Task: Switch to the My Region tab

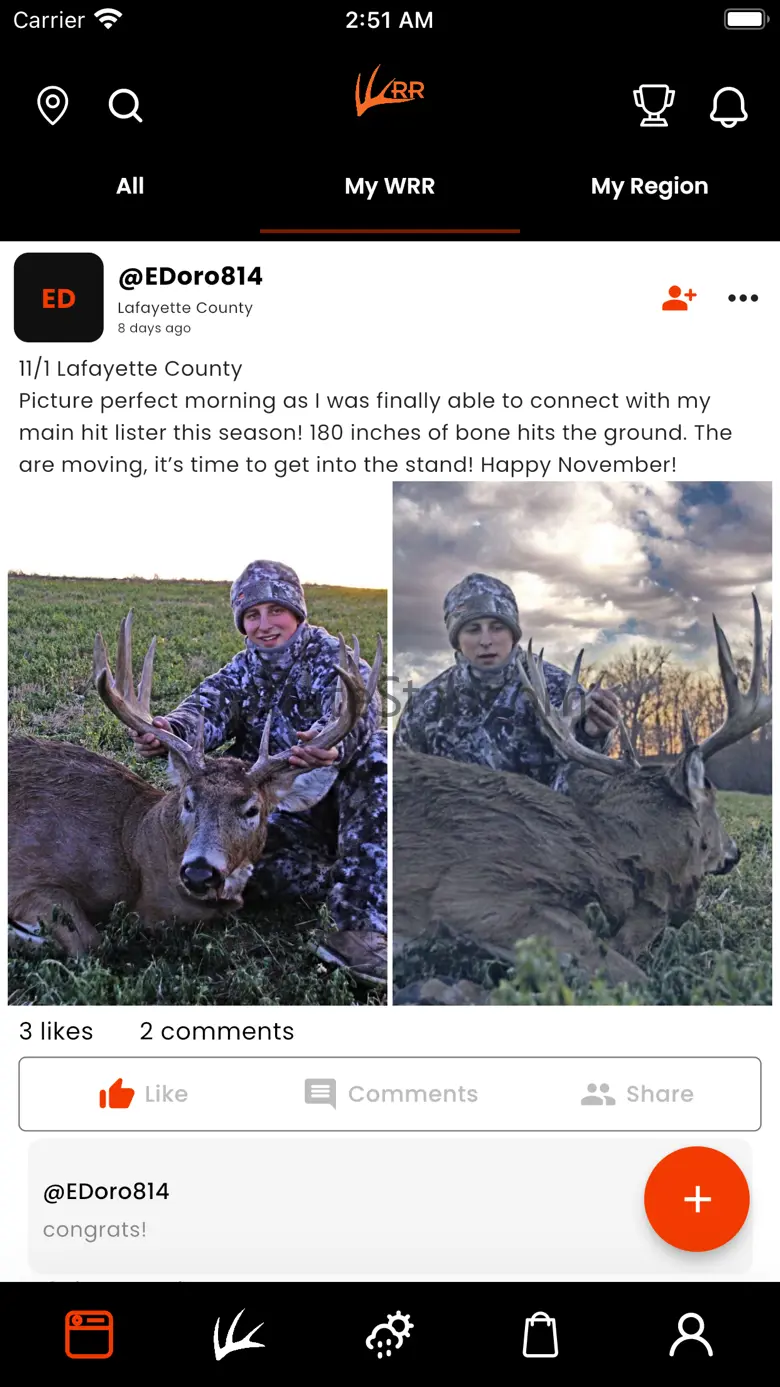Action: (x=650, y=187)
